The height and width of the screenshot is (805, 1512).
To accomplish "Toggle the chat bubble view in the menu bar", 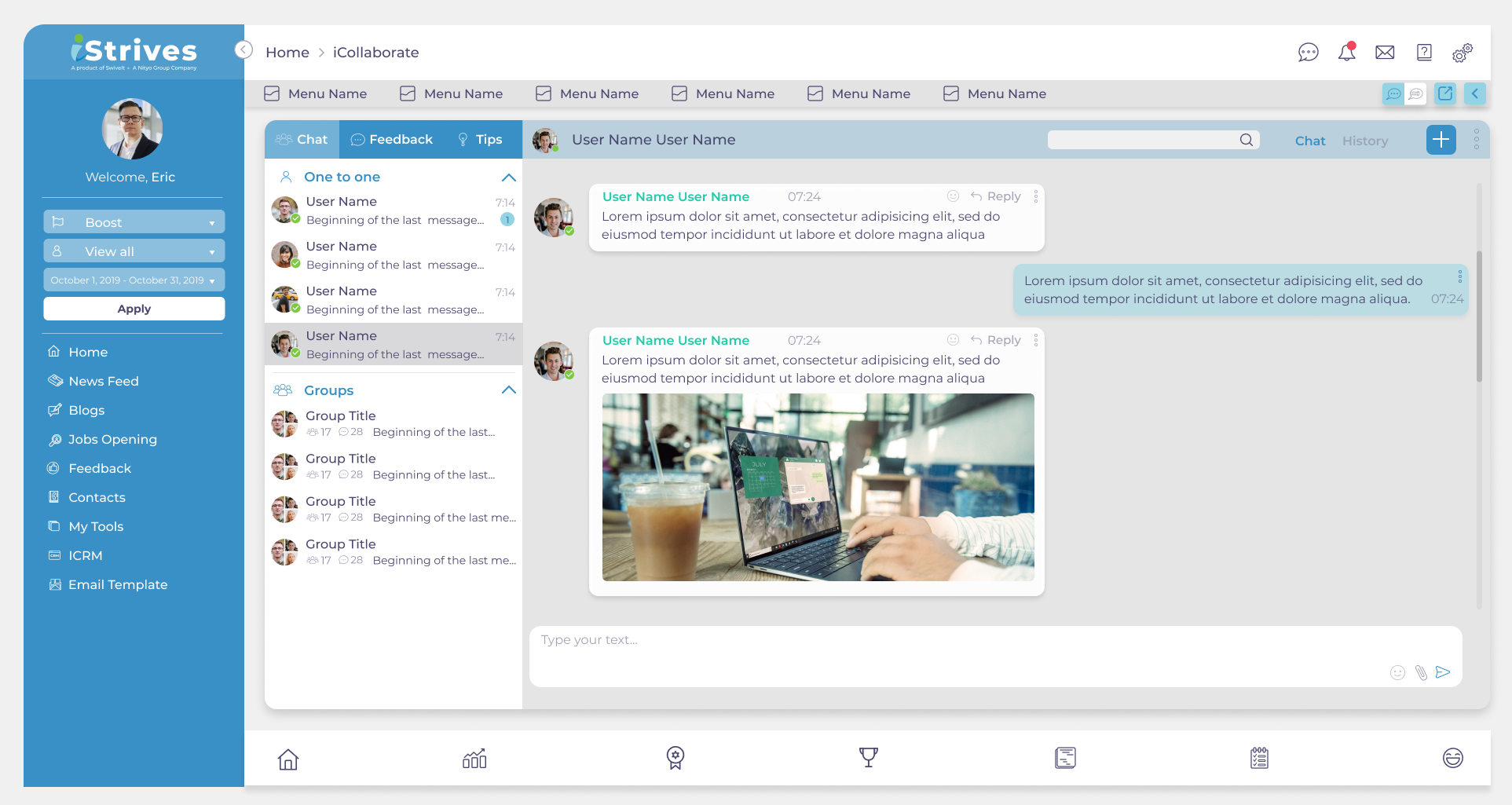I will coord(1393,94).
